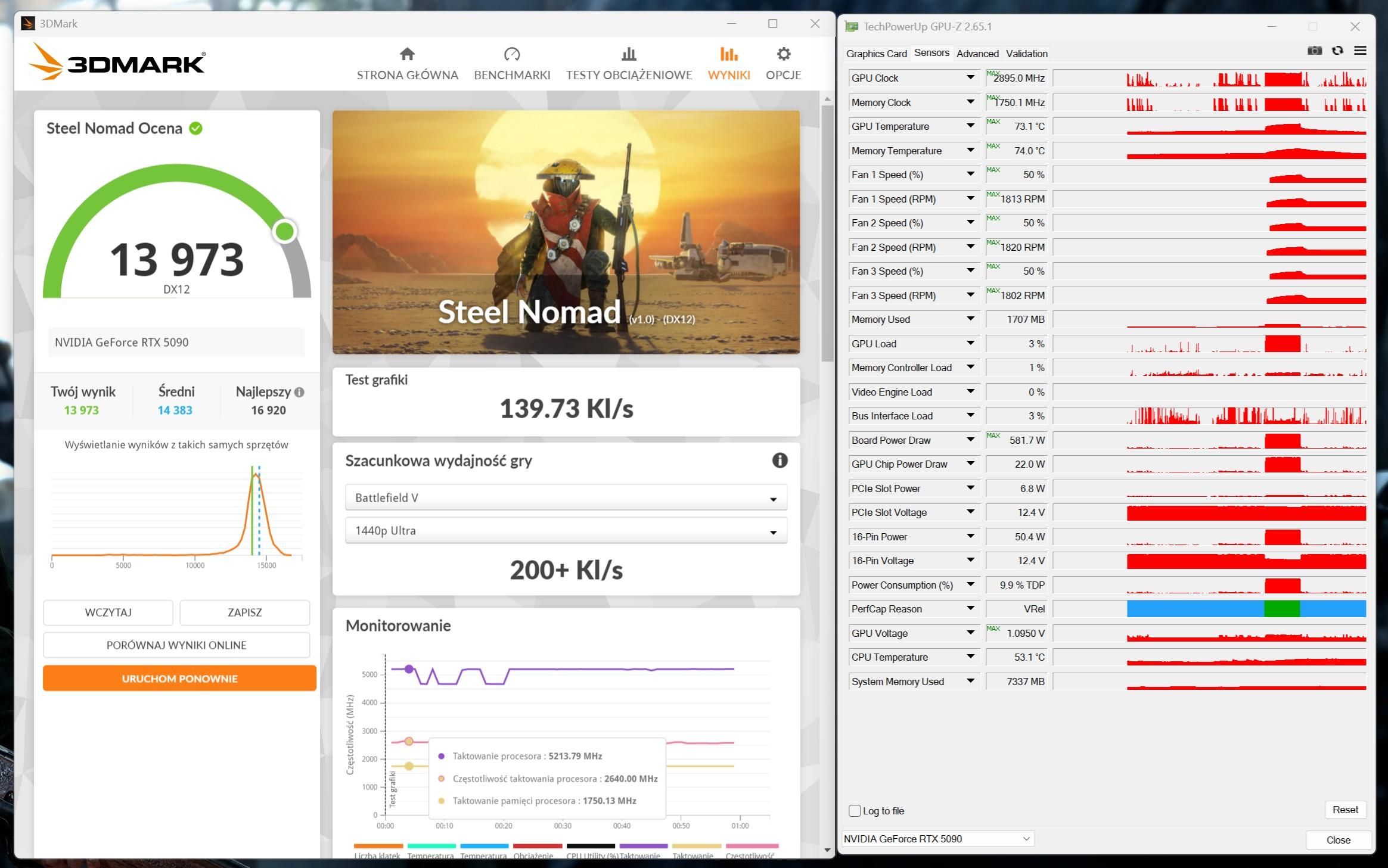Click the info icon beside Szacunkowa wydajność gry
1388x868 pixels.
[x=780, y=460]
